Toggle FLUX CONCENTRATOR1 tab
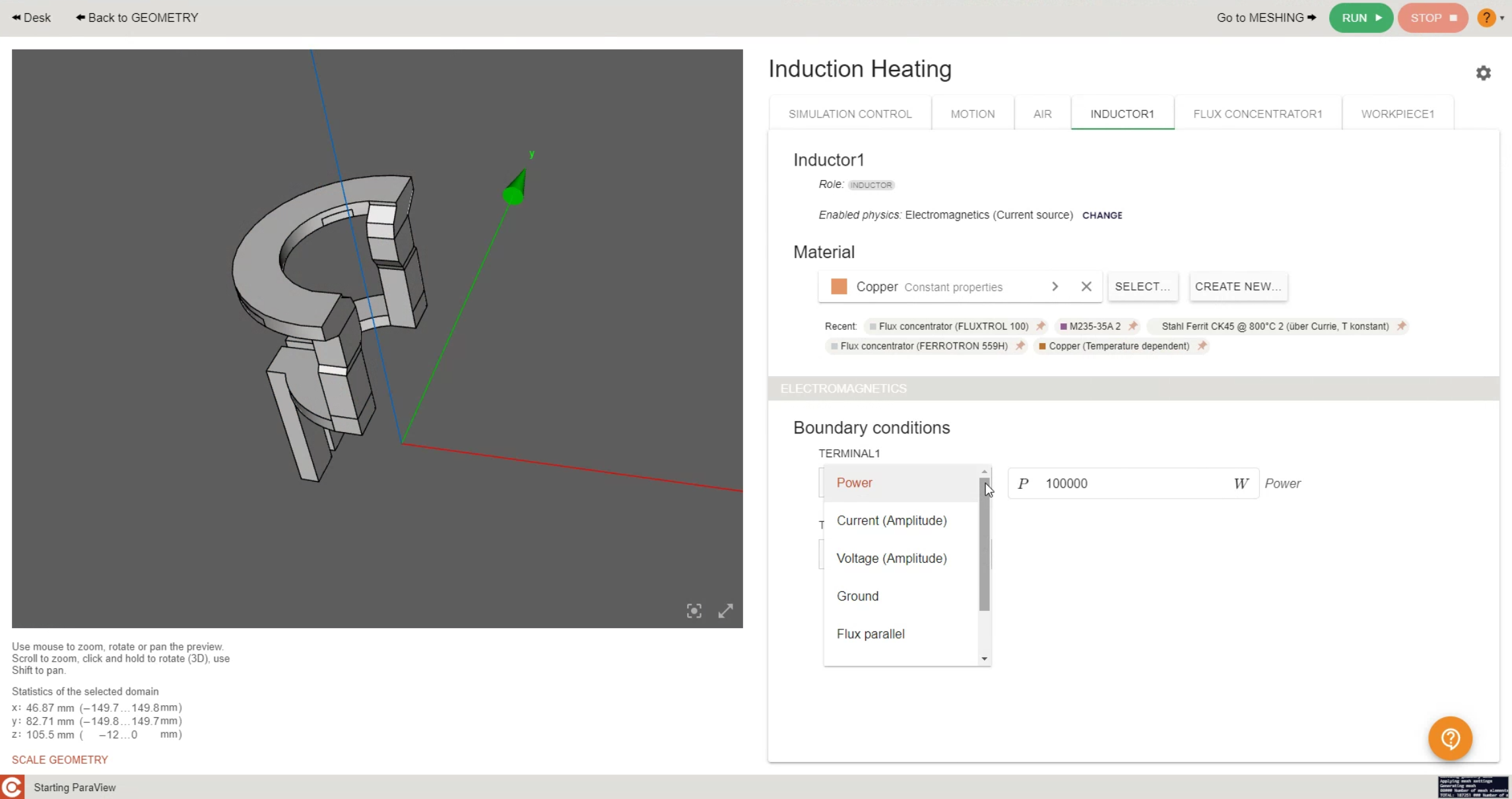The height and width of the screenshot is (799, 1512). [x=1258, y=113]
